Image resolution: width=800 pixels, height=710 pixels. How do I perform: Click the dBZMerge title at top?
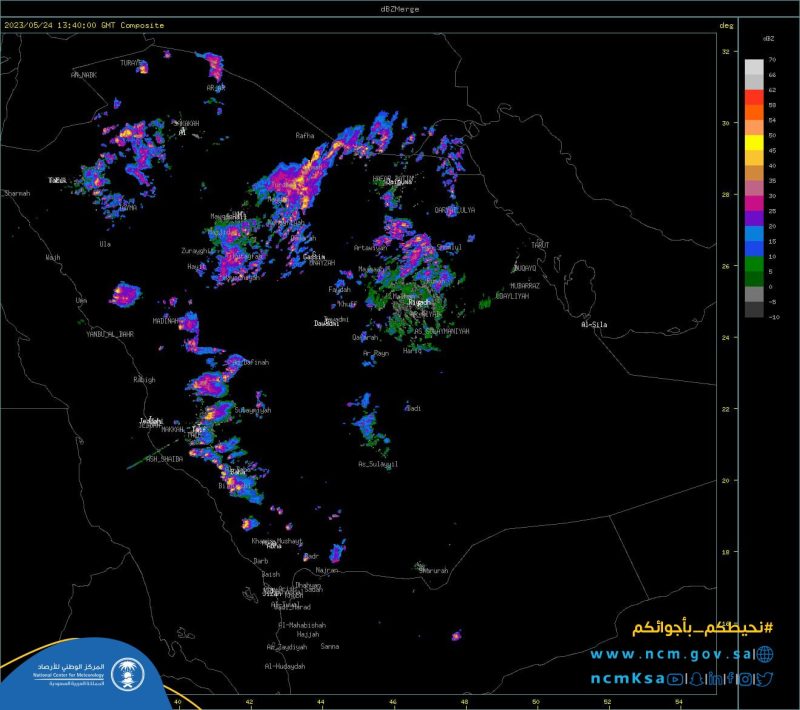coord(399,8)
